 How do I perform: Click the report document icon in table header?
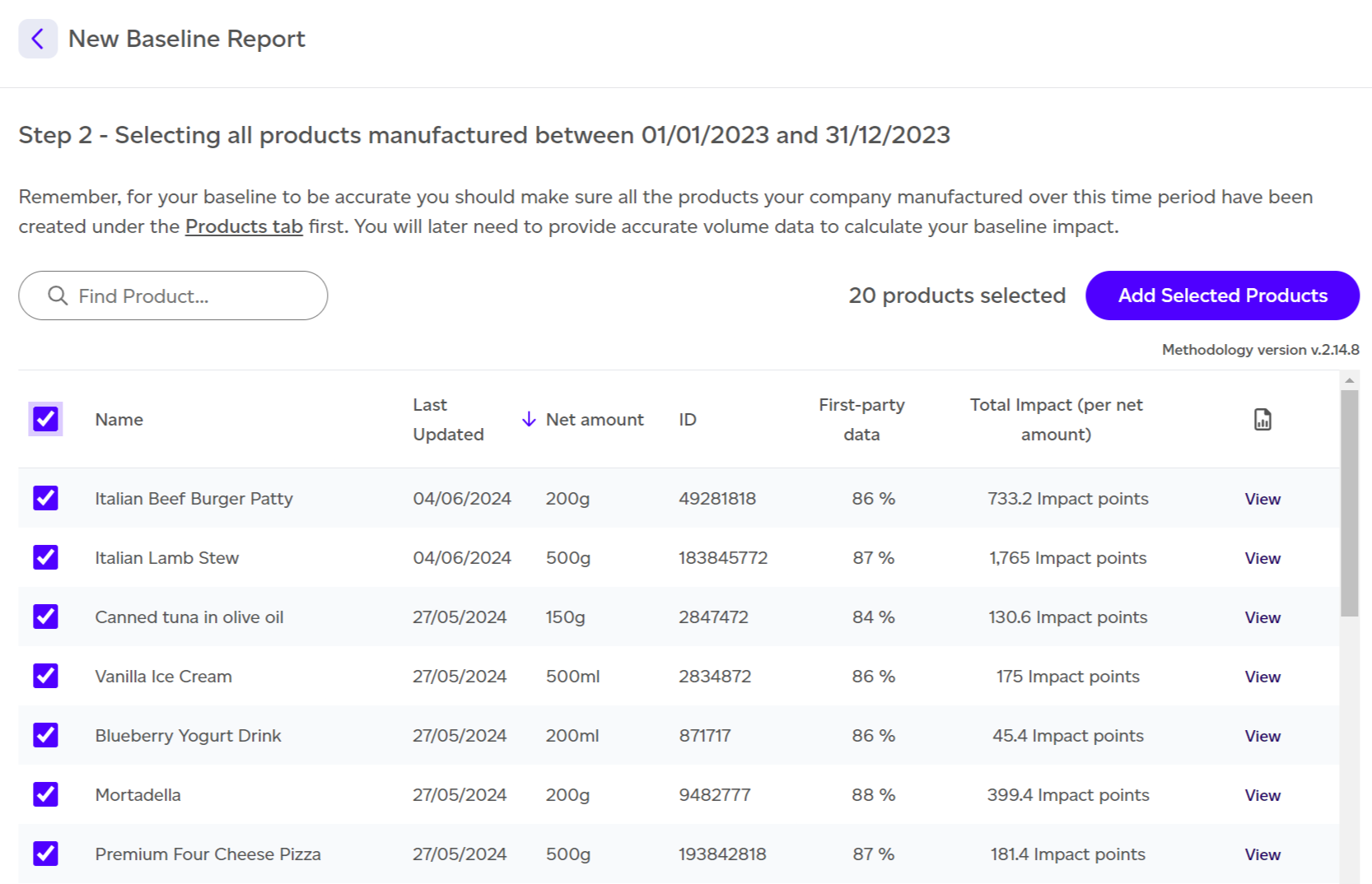tap(1262, 420)
